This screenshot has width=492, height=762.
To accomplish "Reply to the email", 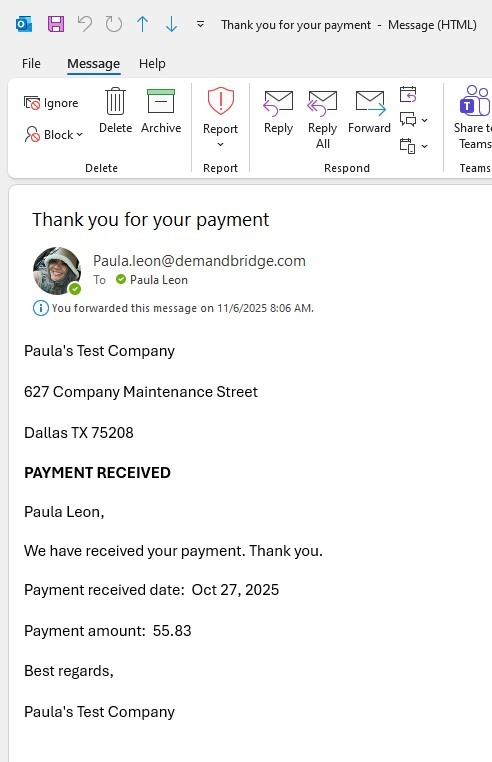I will point(278,112).
